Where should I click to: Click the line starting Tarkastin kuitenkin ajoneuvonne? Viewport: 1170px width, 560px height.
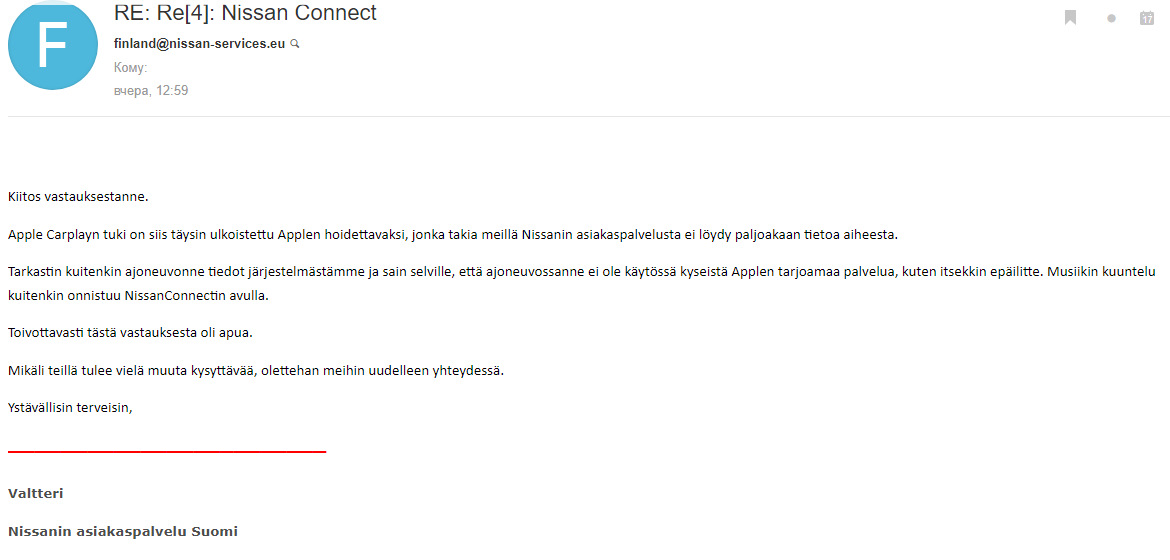click(x=583, y=271)
